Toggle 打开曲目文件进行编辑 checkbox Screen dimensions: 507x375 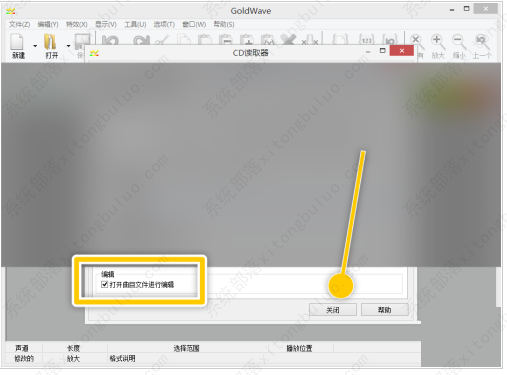[104, 284]
